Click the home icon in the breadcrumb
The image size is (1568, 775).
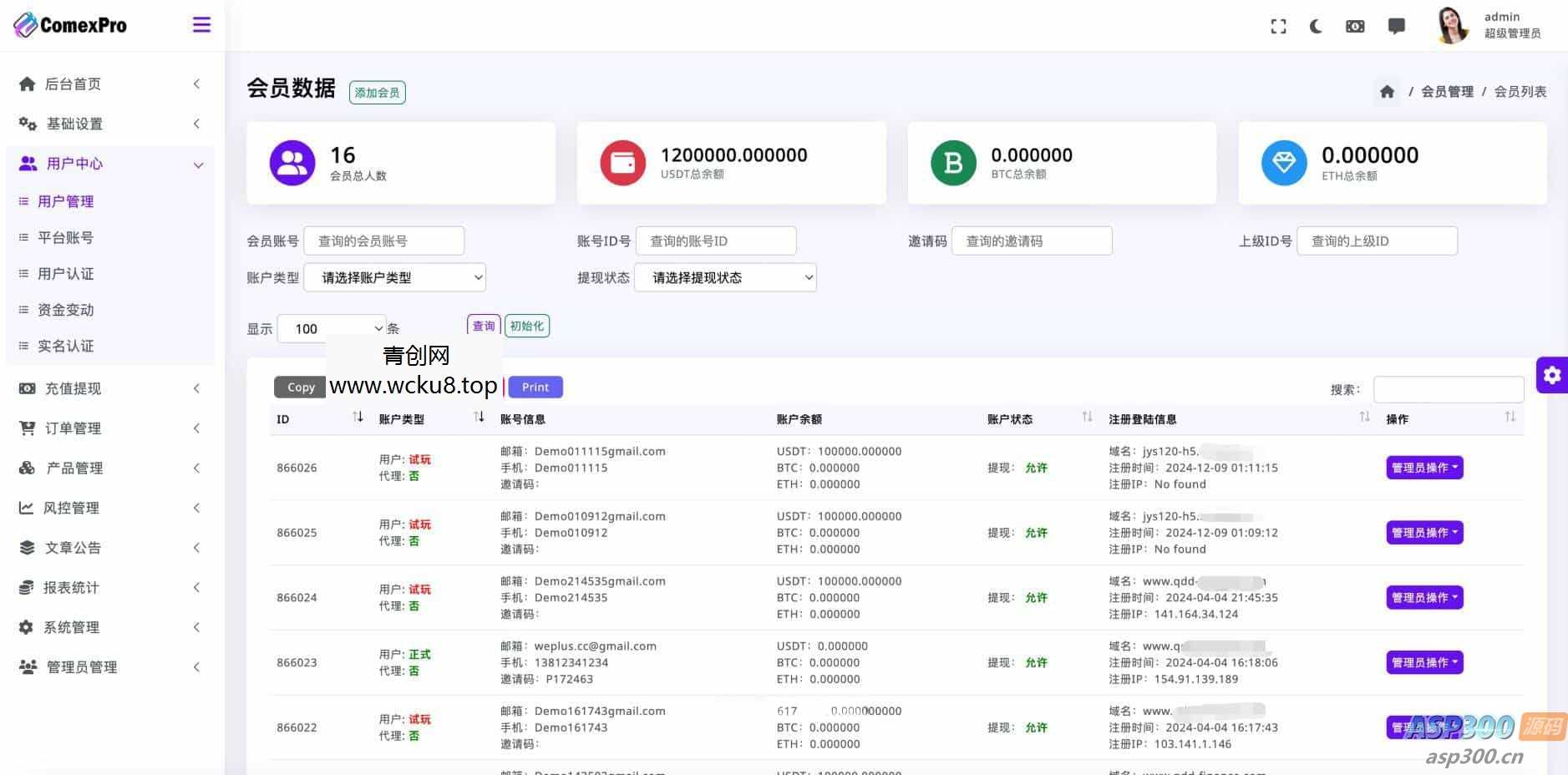pos(1387,92)
